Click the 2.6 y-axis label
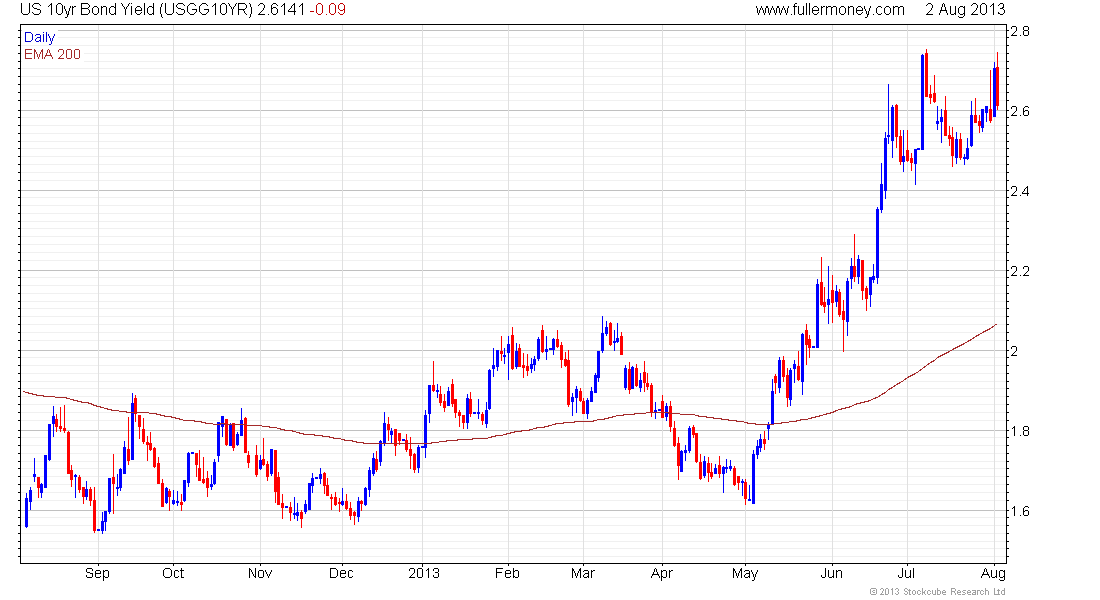This screenshot has width=1100, height=600. [1019, 111]
